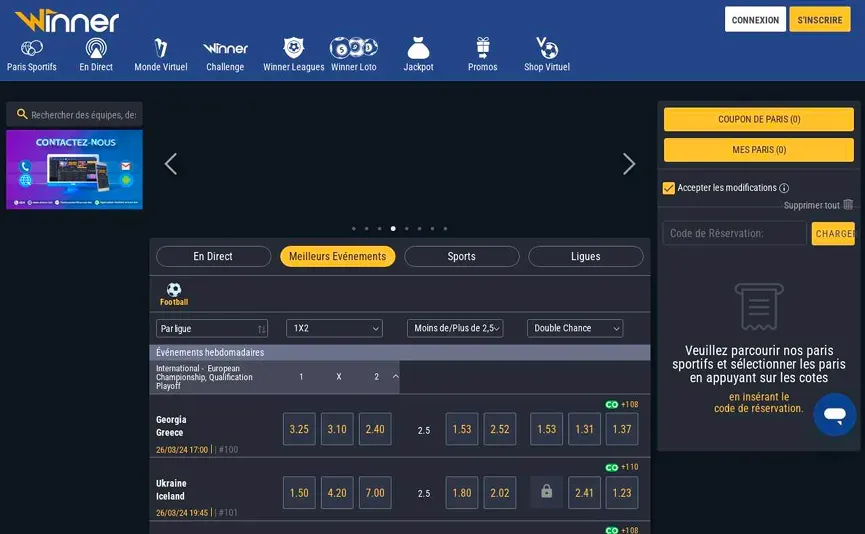Open the Jackpot money bag icon
Viewport: 865px width, 534px height.
tap(418, 48)
